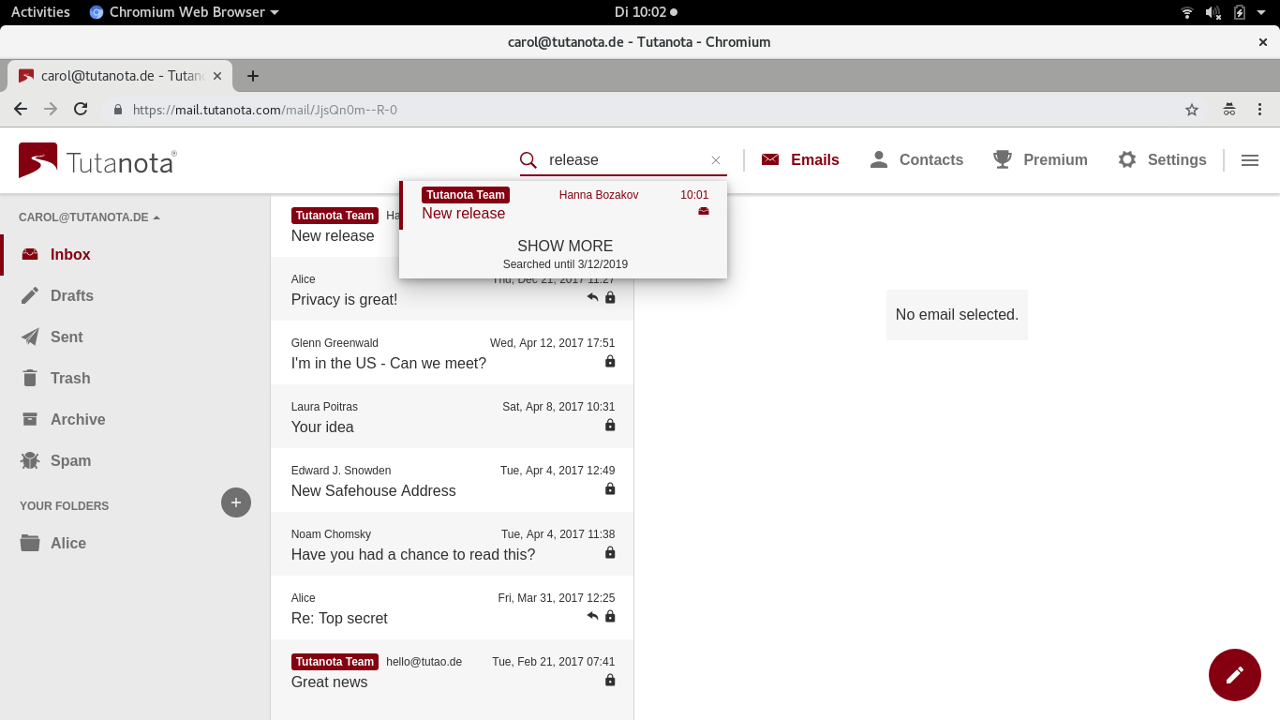1280x720 pixels.
Task: Click the inbox icon in the search result
Action: [704, 212]
